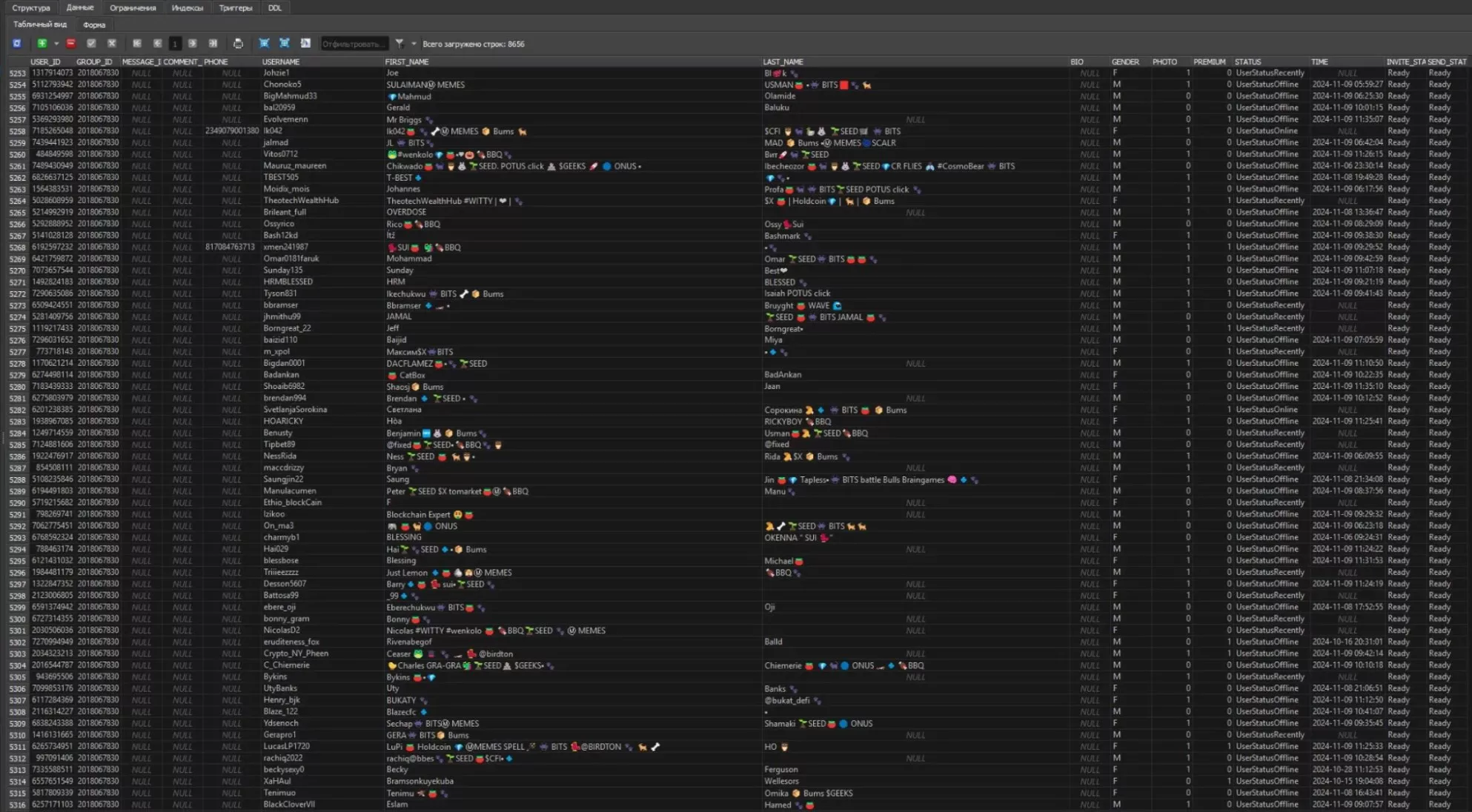Select first name cell Bramsonkuyekuba
Screen dimensions: 1472x812
pyautogui.click(x=573, y=782)
